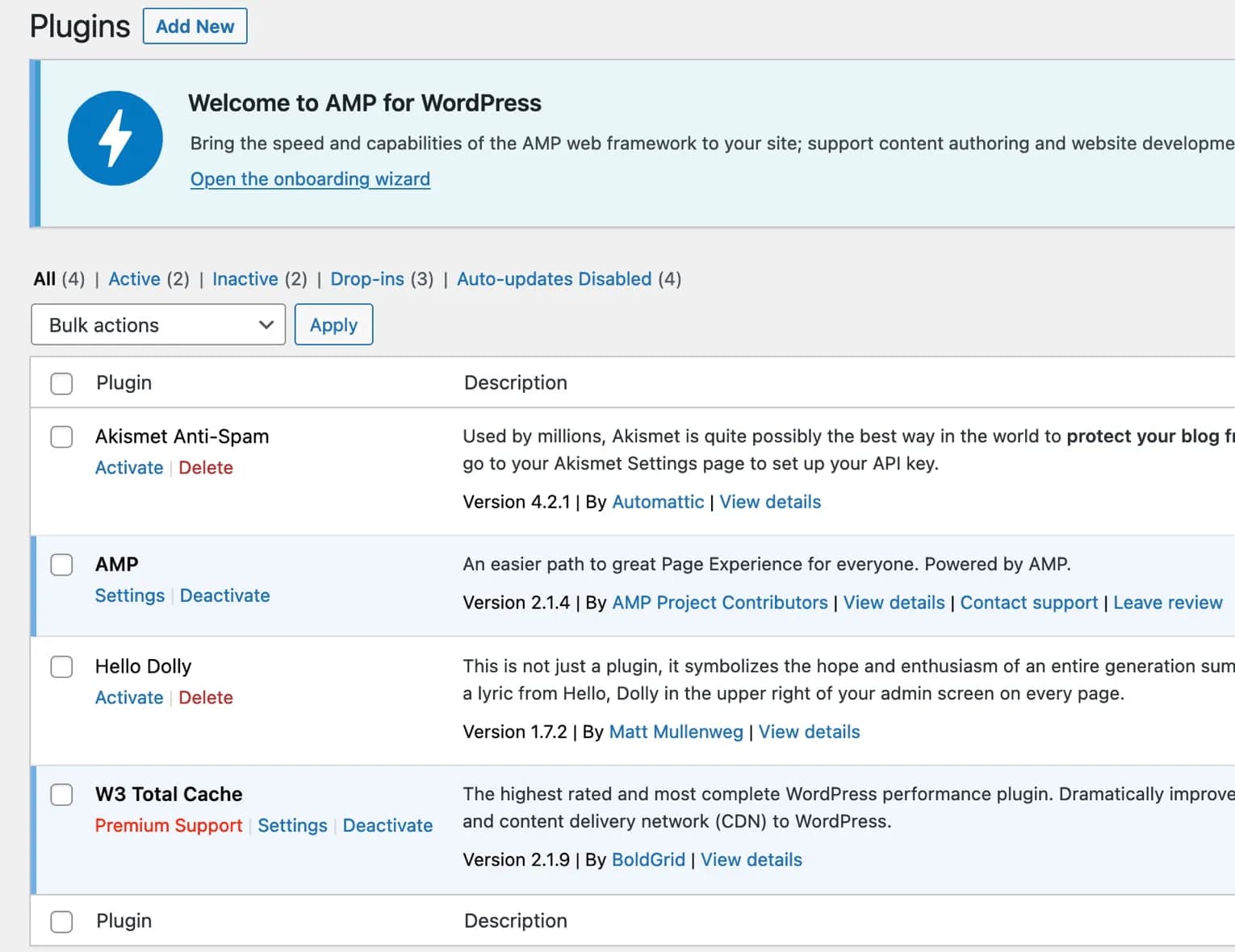This screenshot has height=952, width=1235.
Task: Filter plugins by Active tab
Action: pos(134,279)
